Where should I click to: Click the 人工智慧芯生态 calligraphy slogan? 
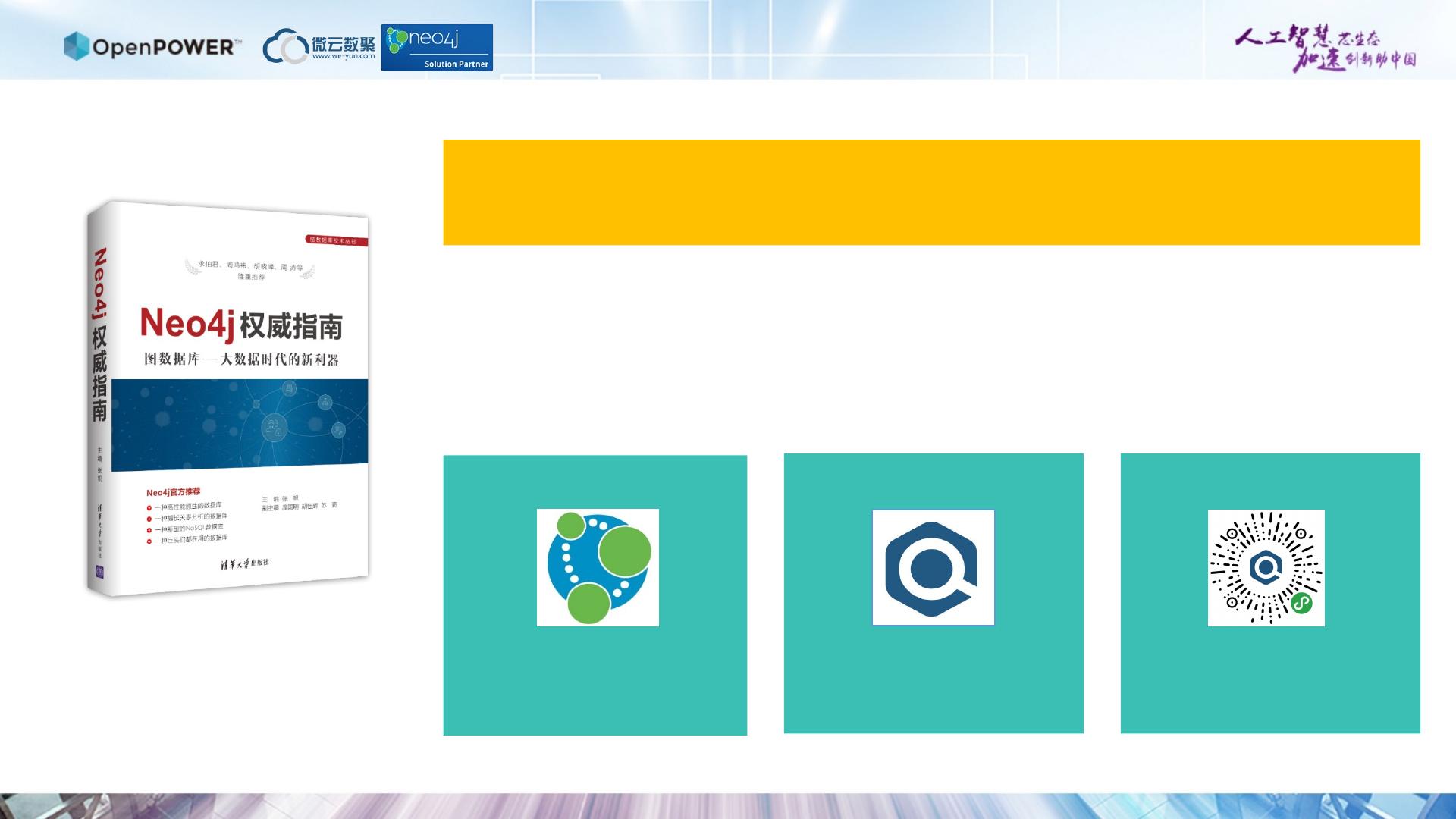tap(1326, 49)
